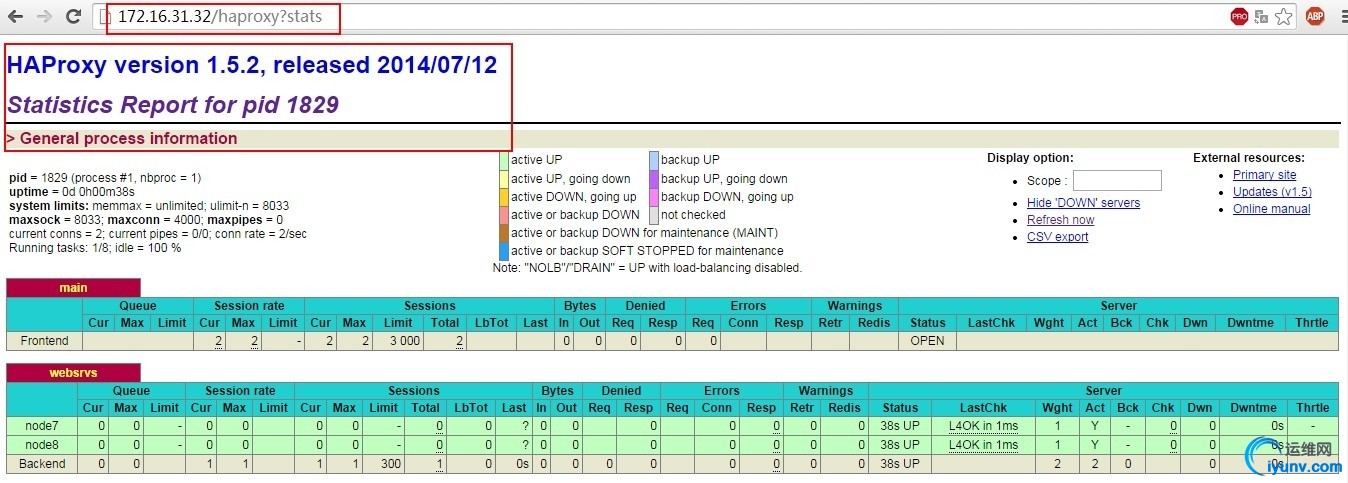1348x483 pixels.
Task: Open the ABP Adblock Plus extension
Action: pos(1314,16)
